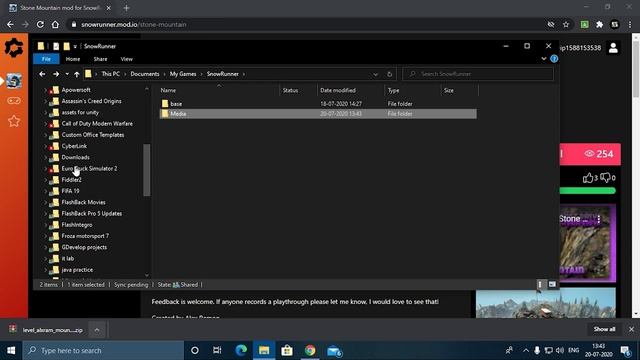The width and height of the screenshot is (640, 360).
Task: Open address bar history dropdown
Action: pyautogui.click(x=376, y=74)
